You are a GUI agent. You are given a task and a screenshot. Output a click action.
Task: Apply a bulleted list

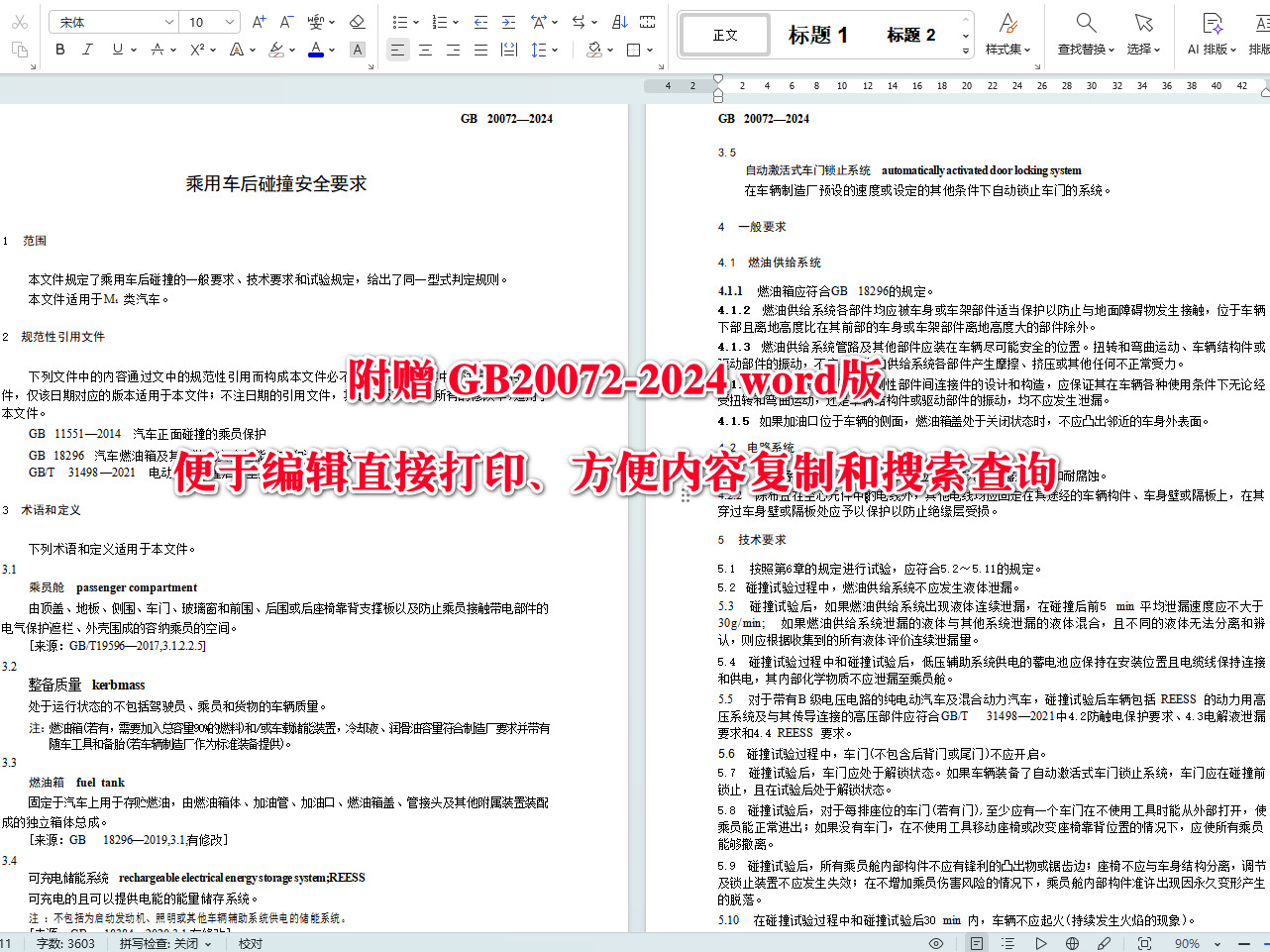coord(400,21)
